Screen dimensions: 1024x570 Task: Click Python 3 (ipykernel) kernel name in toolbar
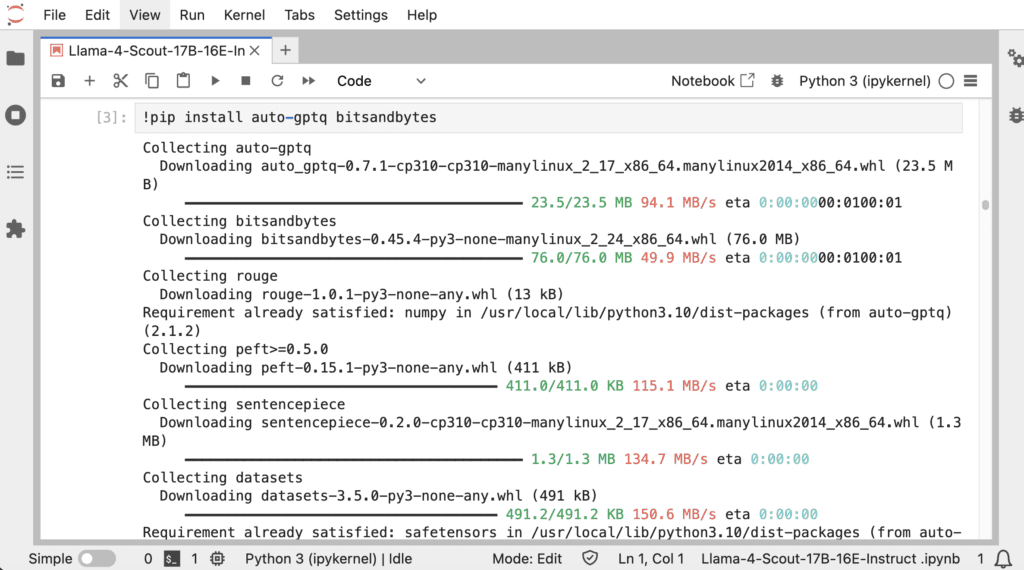(864, 81)
